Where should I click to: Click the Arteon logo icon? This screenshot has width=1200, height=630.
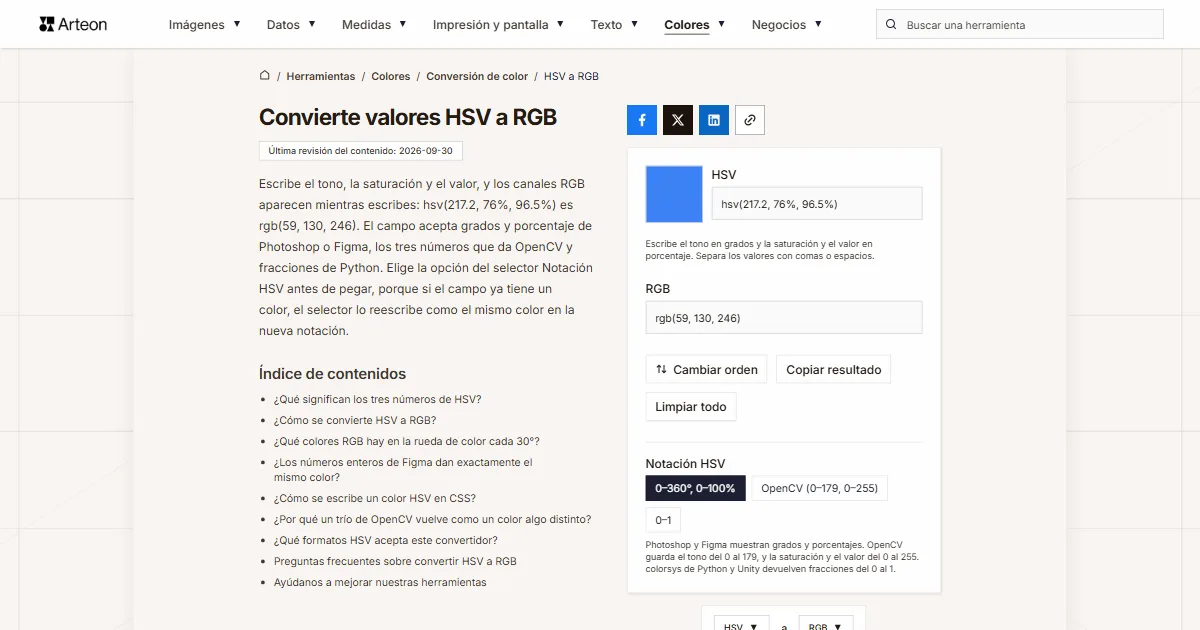(47, 24)
